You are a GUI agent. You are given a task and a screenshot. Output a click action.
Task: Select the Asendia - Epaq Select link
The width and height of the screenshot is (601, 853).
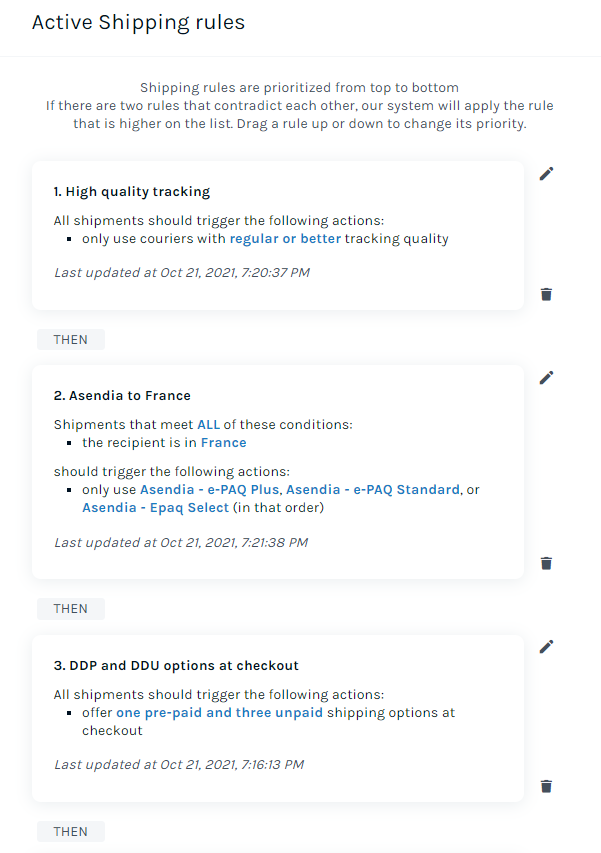pos(156,508)
